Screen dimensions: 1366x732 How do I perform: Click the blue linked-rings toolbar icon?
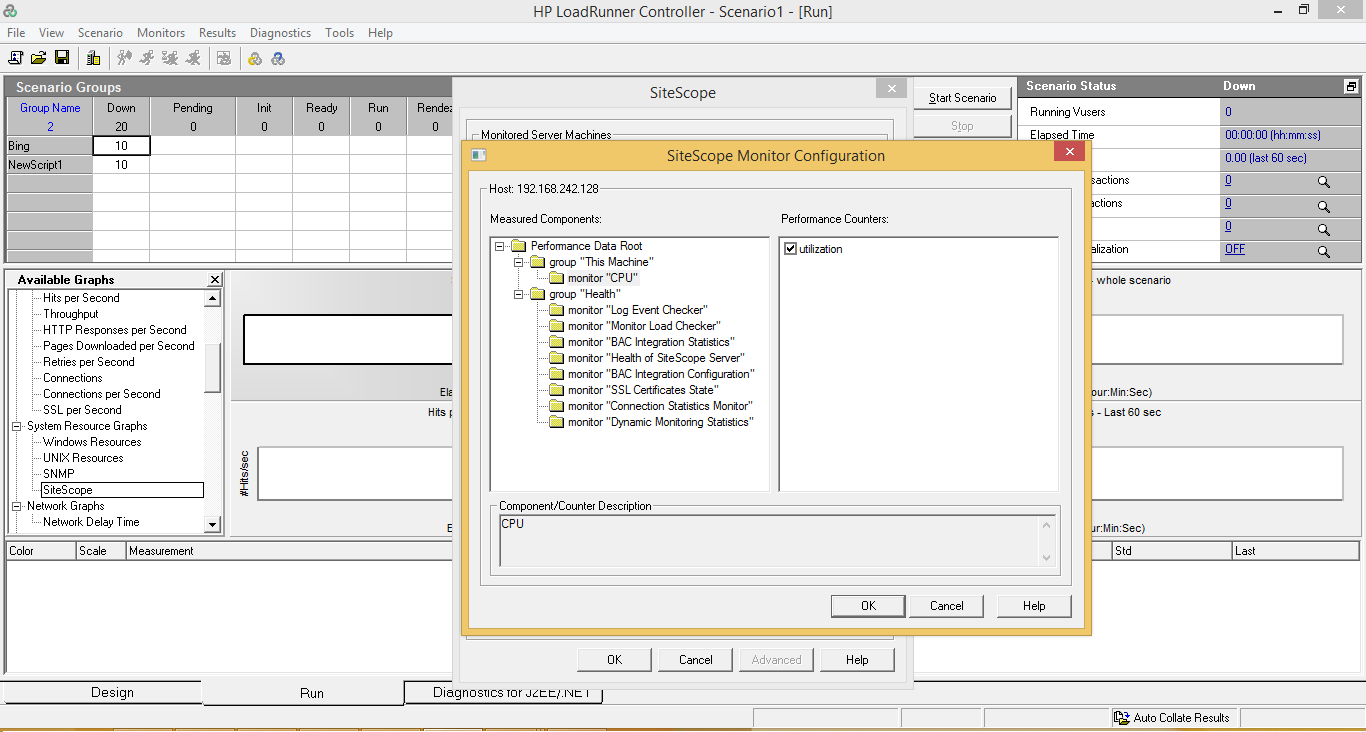coord(278,58)
